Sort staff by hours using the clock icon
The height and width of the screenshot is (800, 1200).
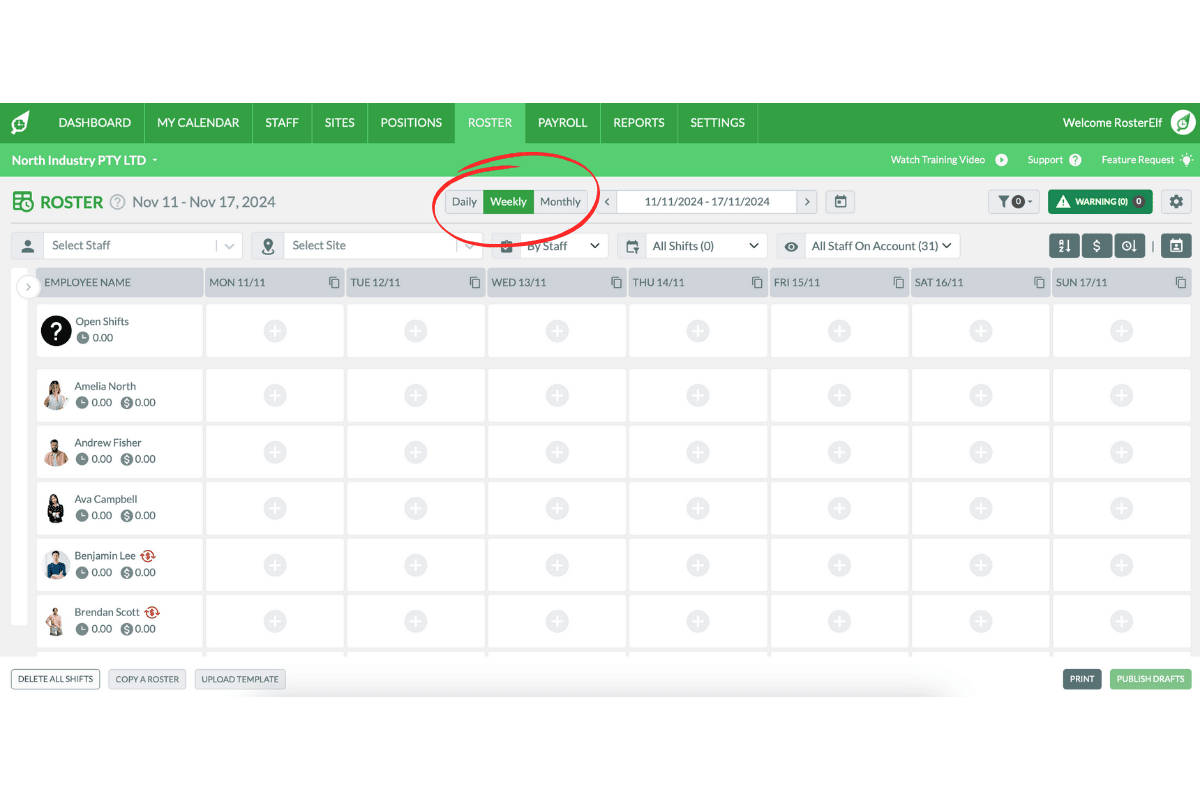coord(1129,245)
